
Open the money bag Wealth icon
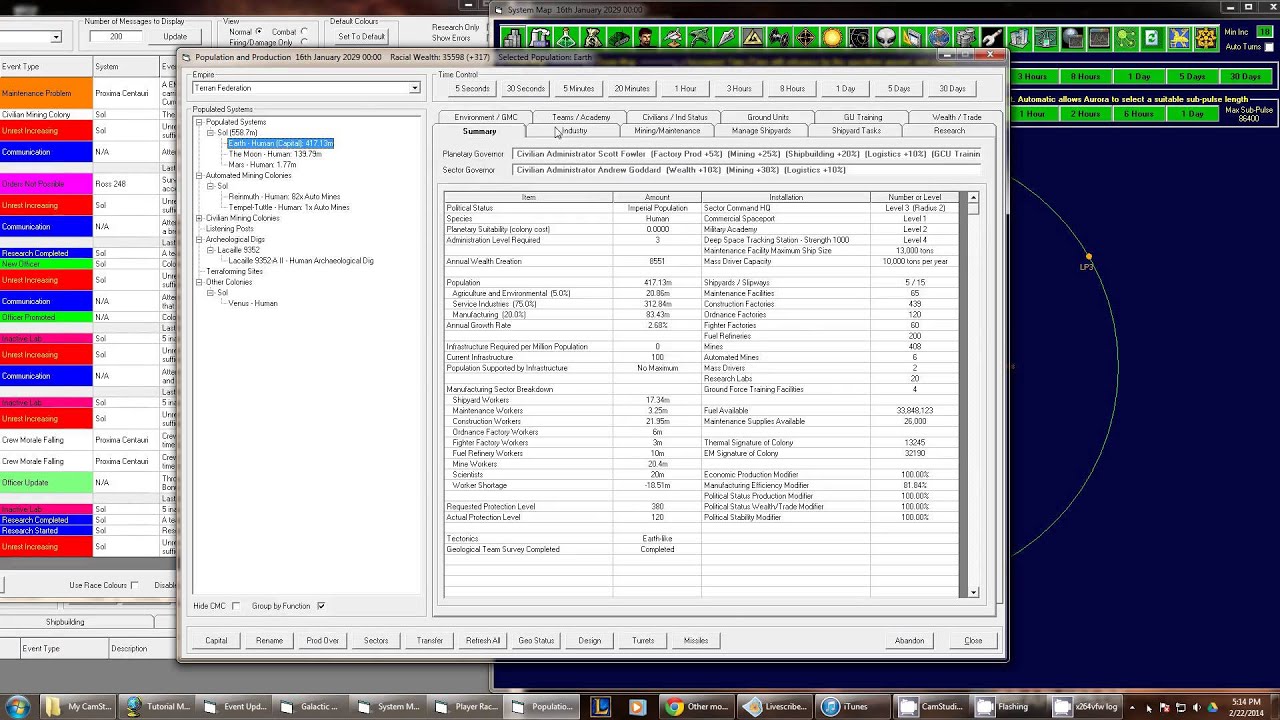pyautogui.click(x=593, y=38)
